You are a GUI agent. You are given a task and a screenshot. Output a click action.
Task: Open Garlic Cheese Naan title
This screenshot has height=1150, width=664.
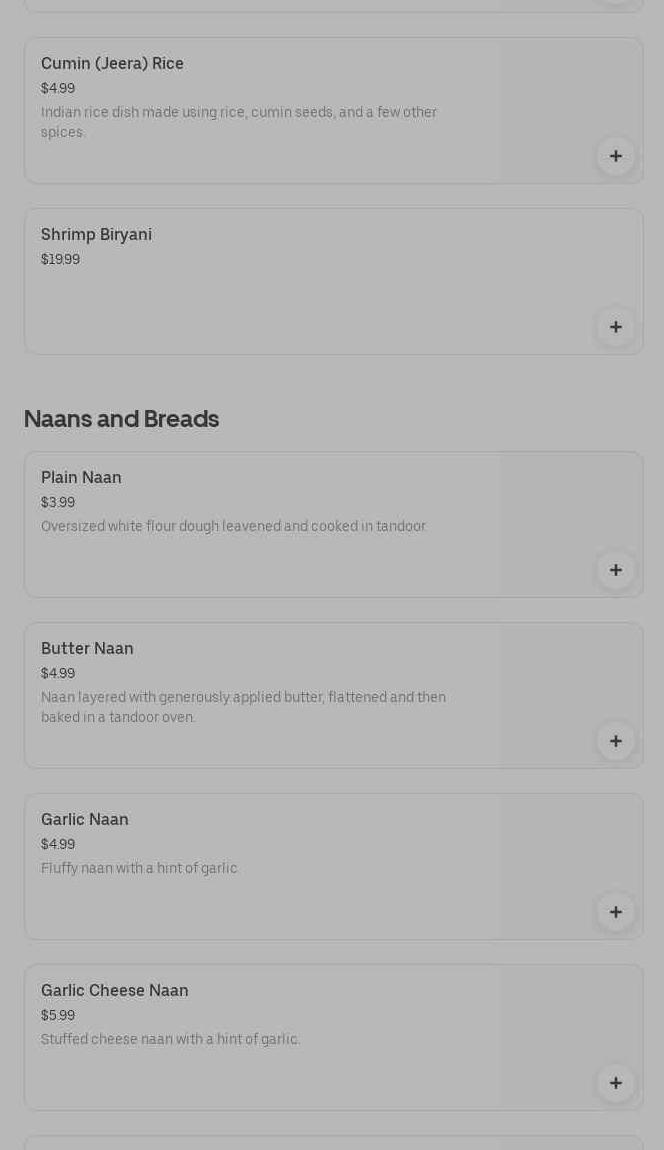coord(114,991)
